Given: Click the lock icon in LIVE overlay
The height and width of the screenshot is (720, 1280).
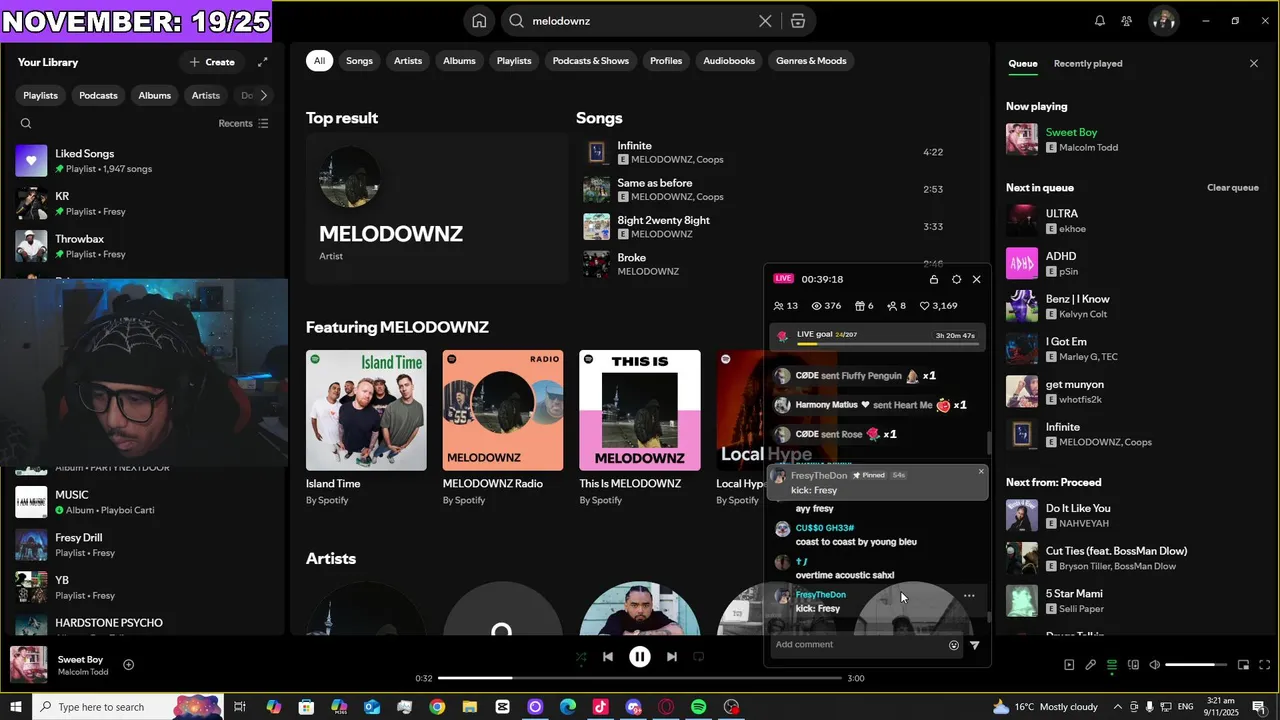Looking at the screenshot, I should pos(934,279).
